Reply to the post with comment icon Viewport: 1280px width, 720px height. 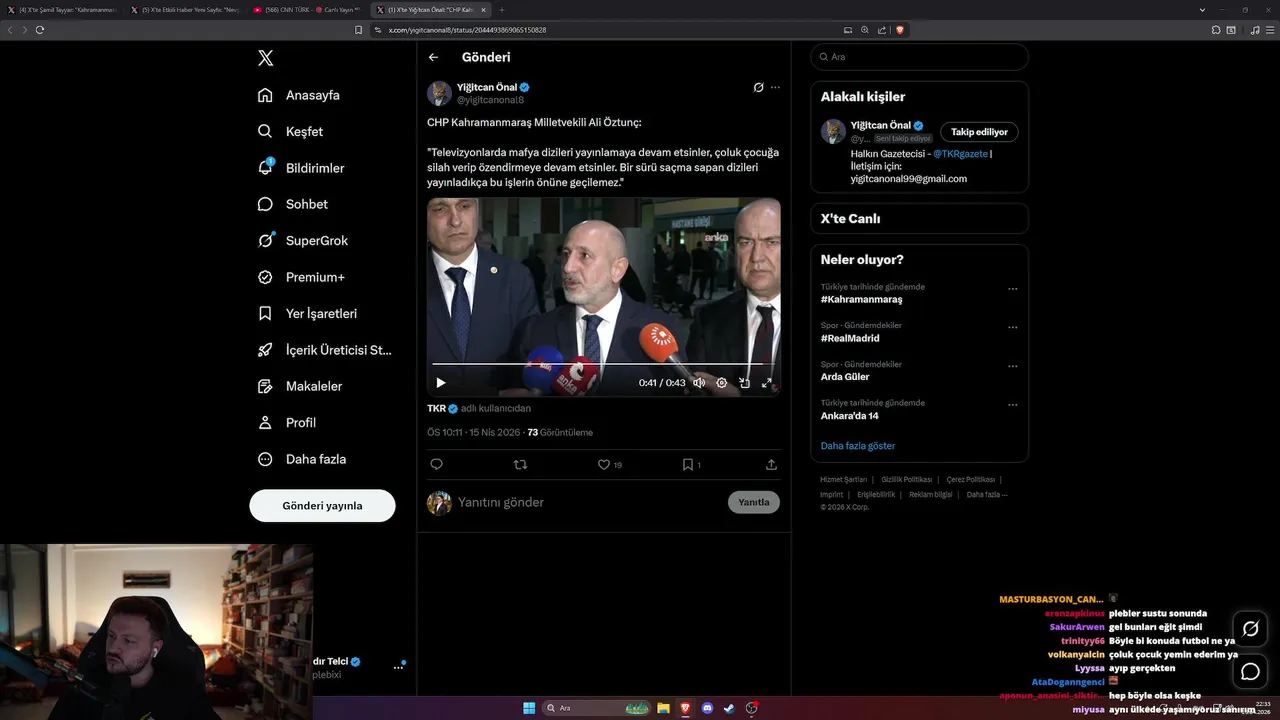coord(436,464)
